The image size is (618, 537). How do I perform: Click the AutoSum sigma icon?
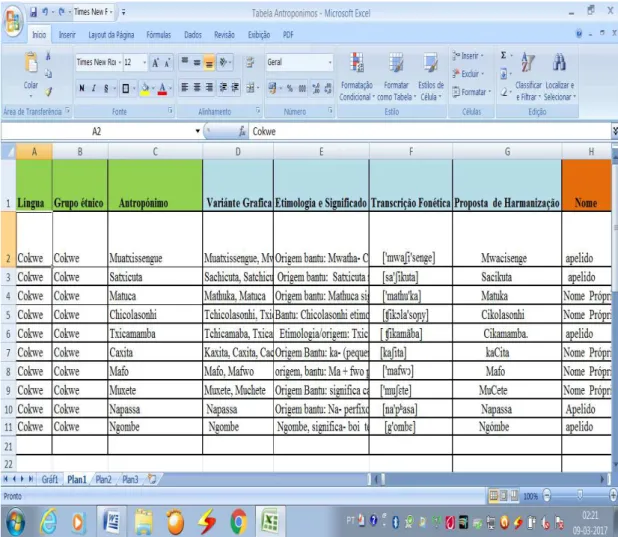504,55
